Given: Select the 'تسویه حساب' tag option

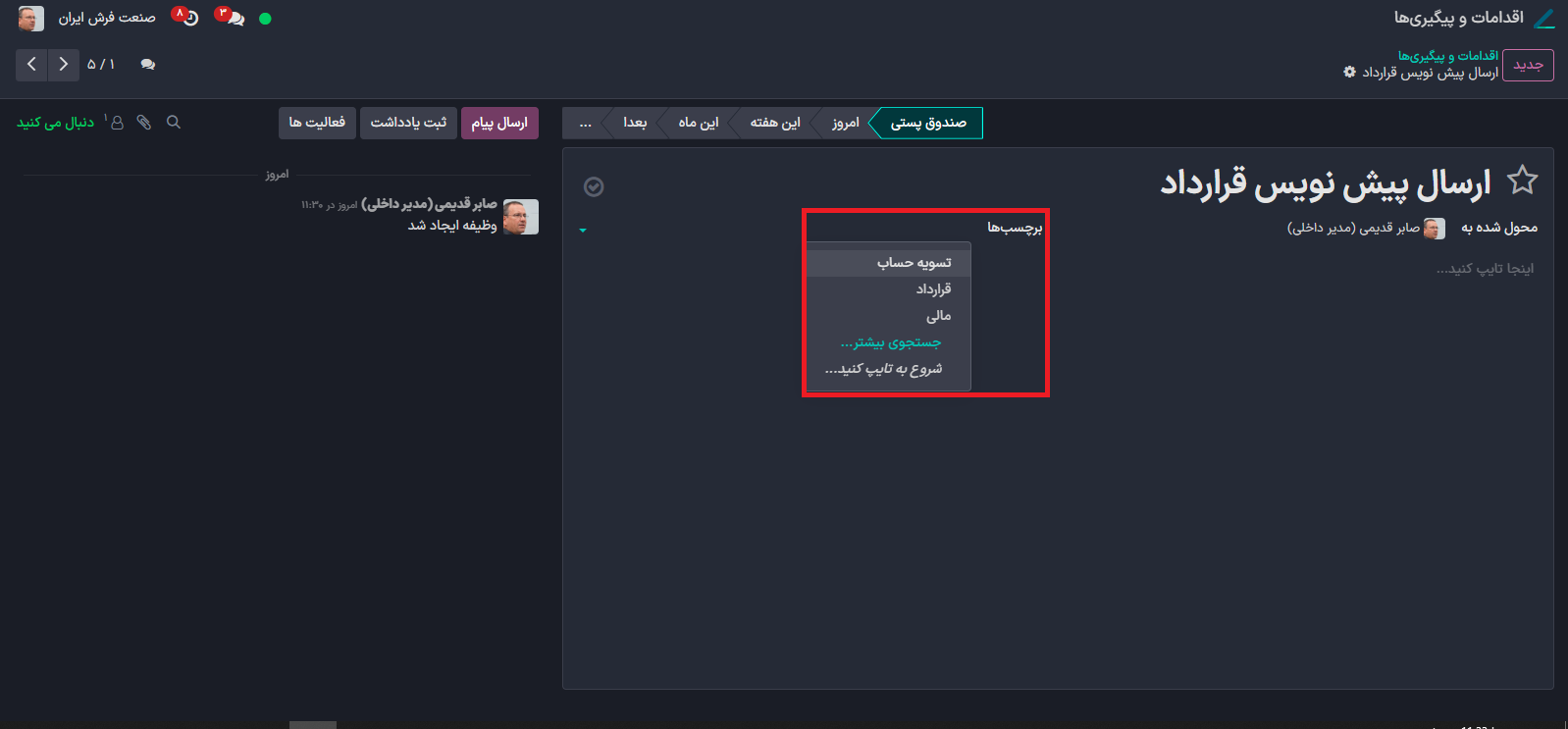Looking at the screenshot, I should pyautogui.click(x=914, y=263).
